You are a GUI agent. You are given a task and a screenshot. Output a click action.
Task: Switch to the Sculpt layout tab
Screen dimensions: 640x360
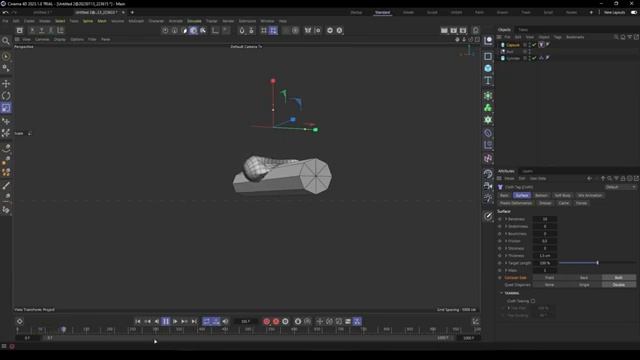(432, 13)
